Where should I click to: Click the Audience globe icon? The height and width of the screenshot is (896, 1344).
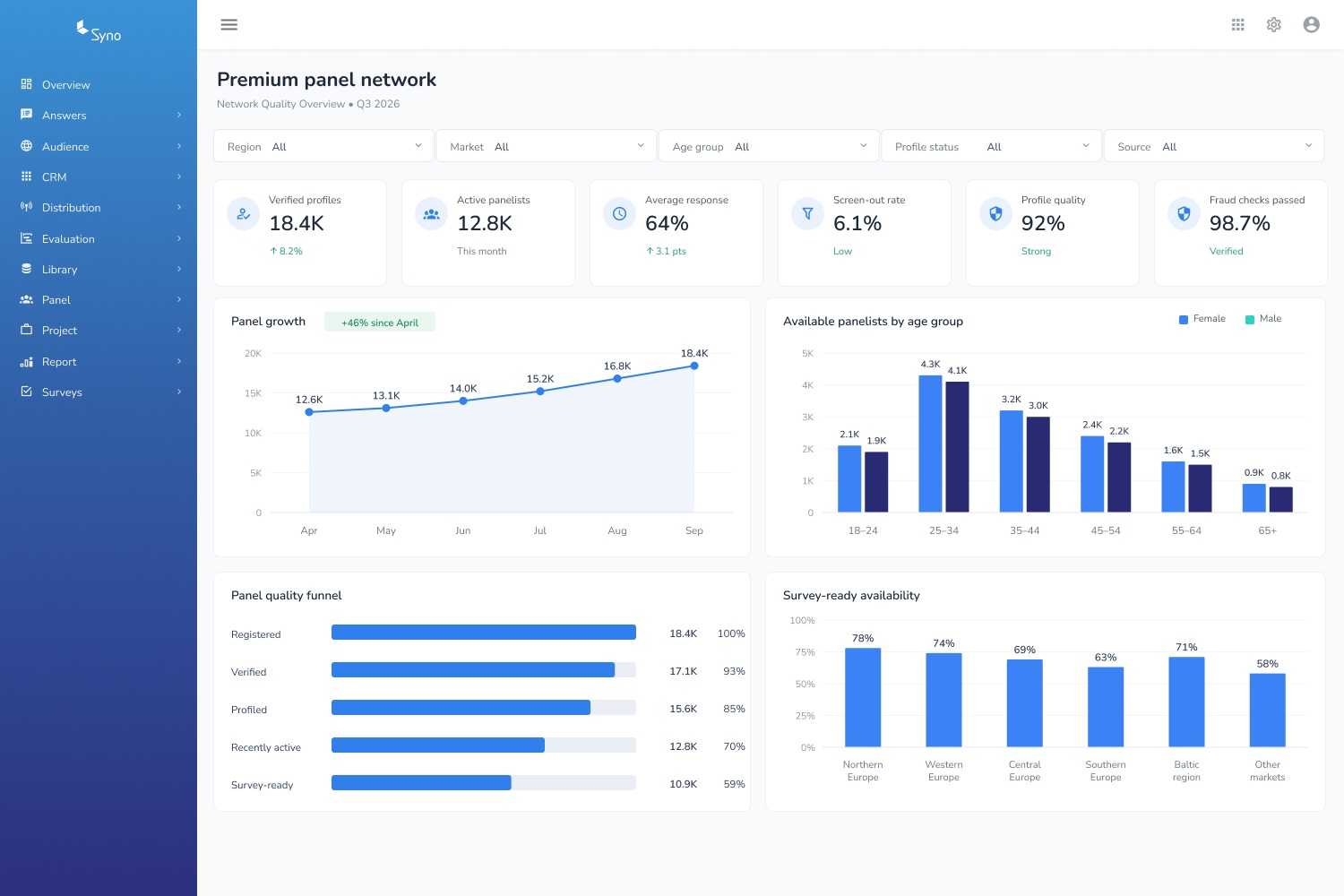(x=27, y=146)
